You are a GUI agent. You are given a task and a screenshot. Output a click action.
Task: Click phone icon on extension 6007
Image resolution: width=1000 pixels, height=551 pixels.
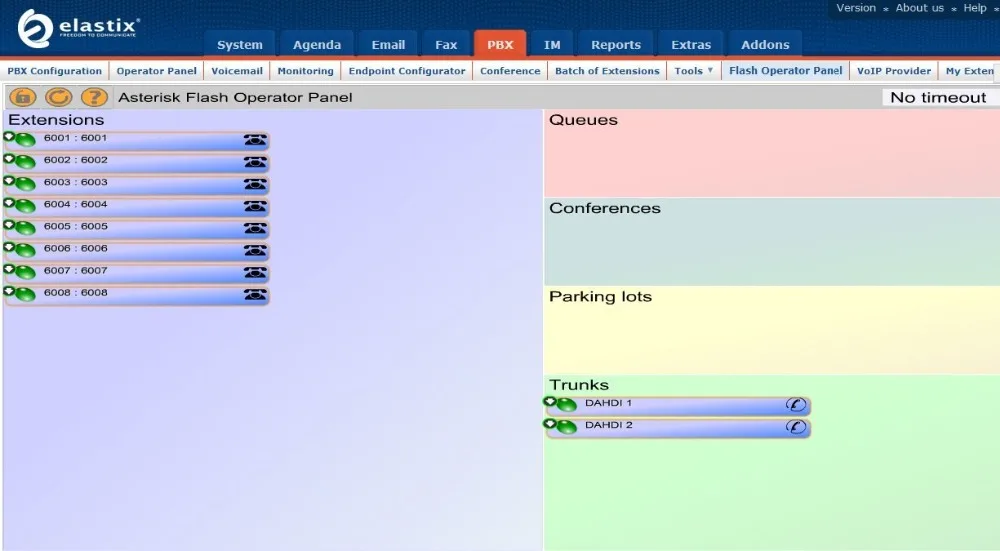pyautogui.click(x=255, y=272)
